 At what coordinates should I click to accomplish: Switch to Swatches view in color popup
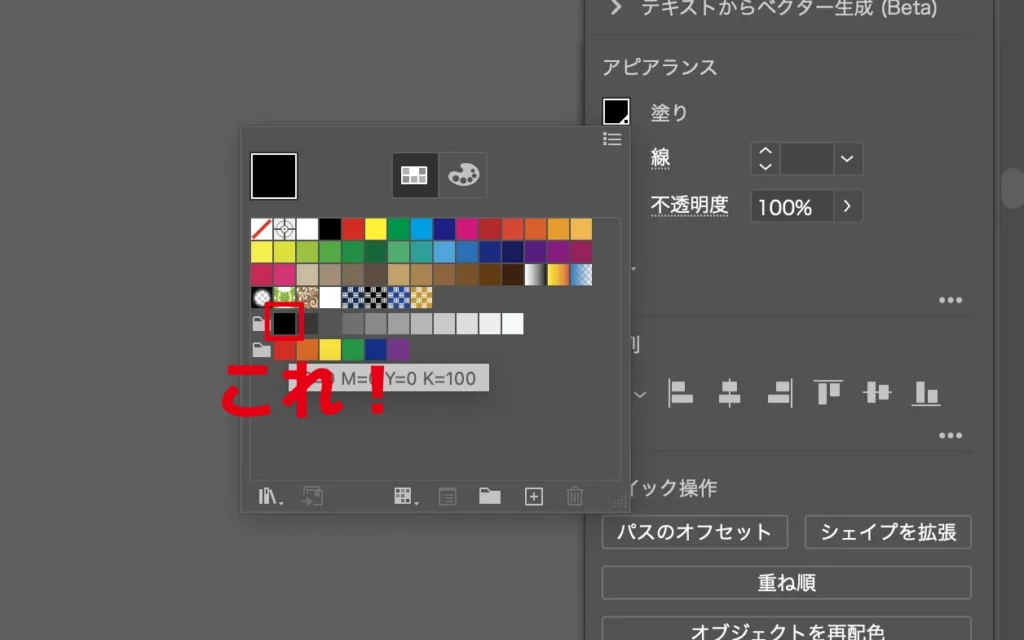(414, 175)
